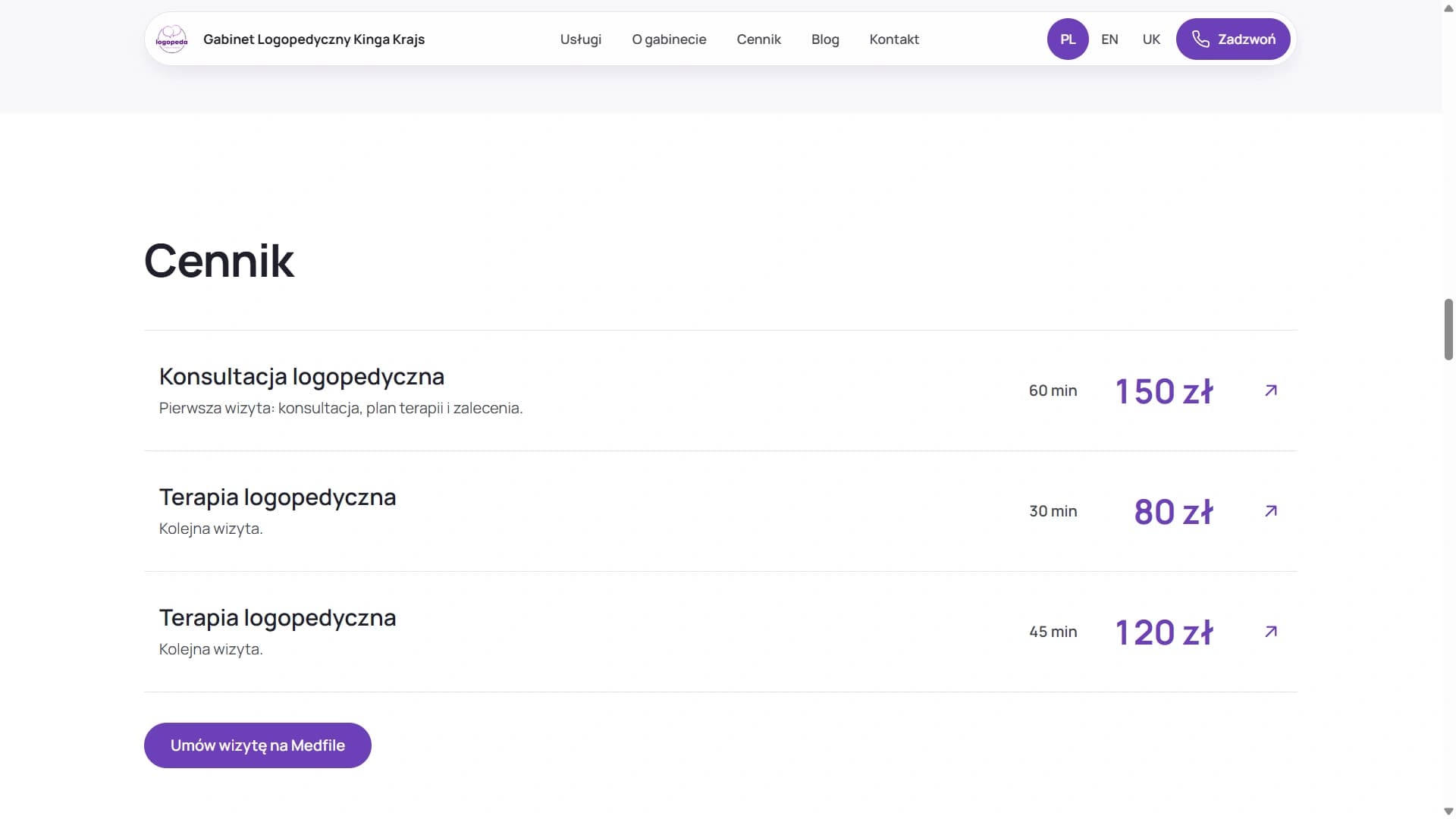The height and width of the screenshot is (819, 1456).
Task: Click the scrollbar up arrow
Action: (x=1448, y=8)
